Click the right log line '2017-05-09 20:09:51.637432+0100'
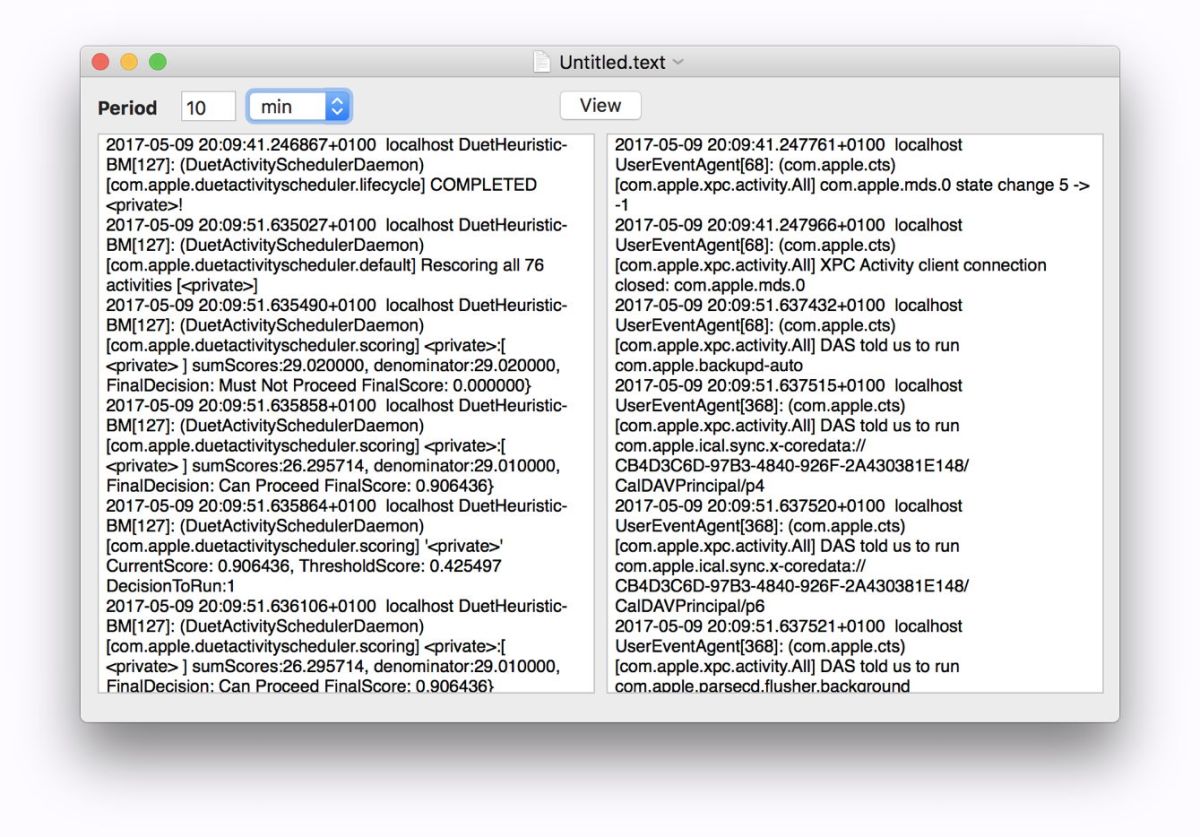 point(750,305)
